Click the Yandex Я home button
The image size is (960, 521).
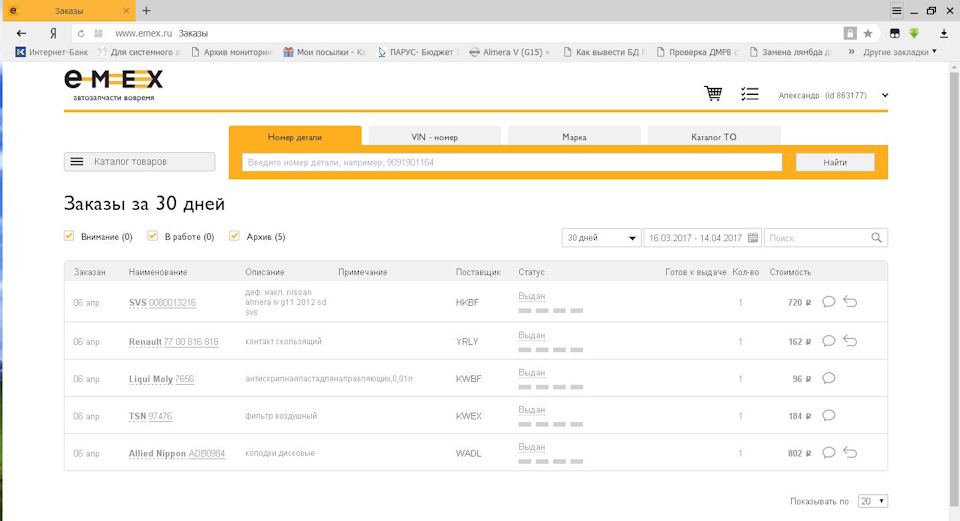53,34
